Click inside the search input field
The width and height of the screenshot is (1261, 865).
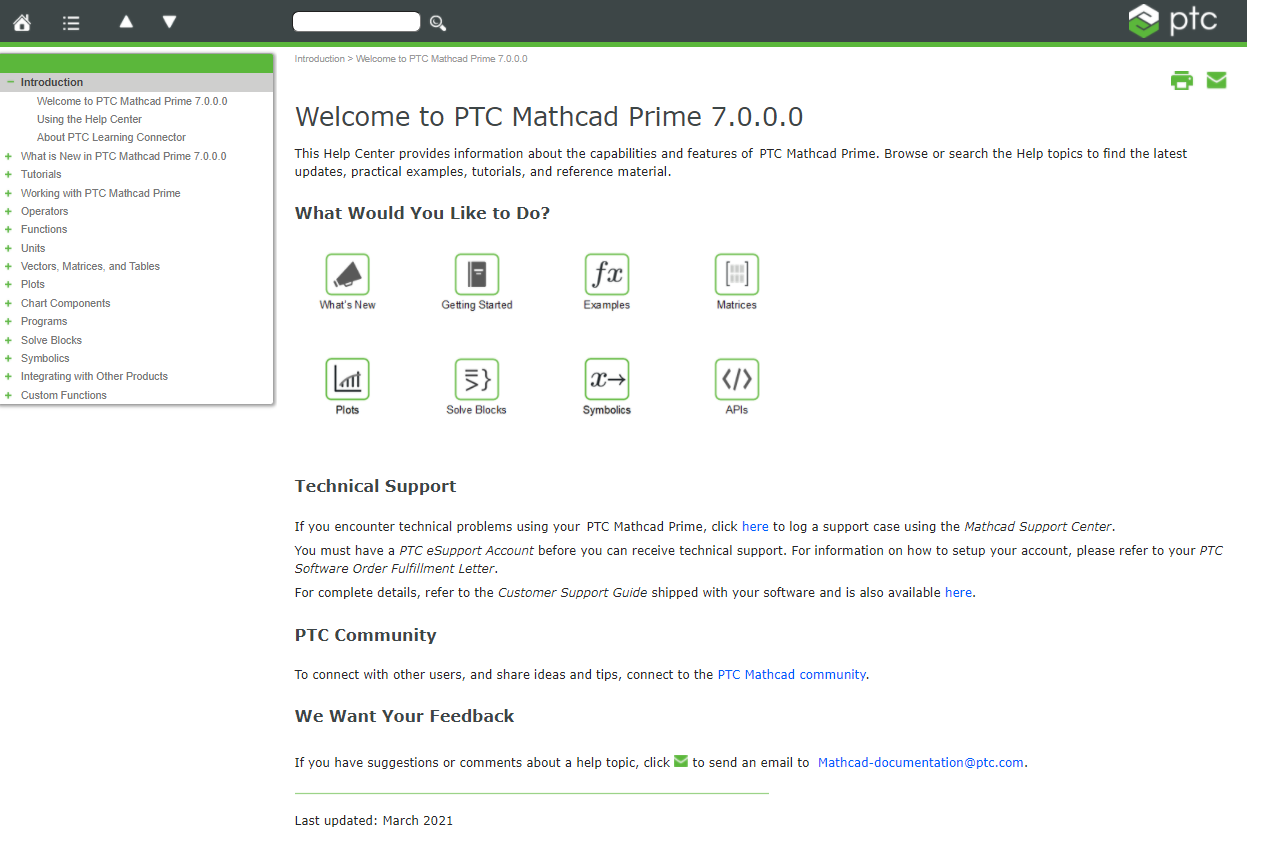point(356,21)
